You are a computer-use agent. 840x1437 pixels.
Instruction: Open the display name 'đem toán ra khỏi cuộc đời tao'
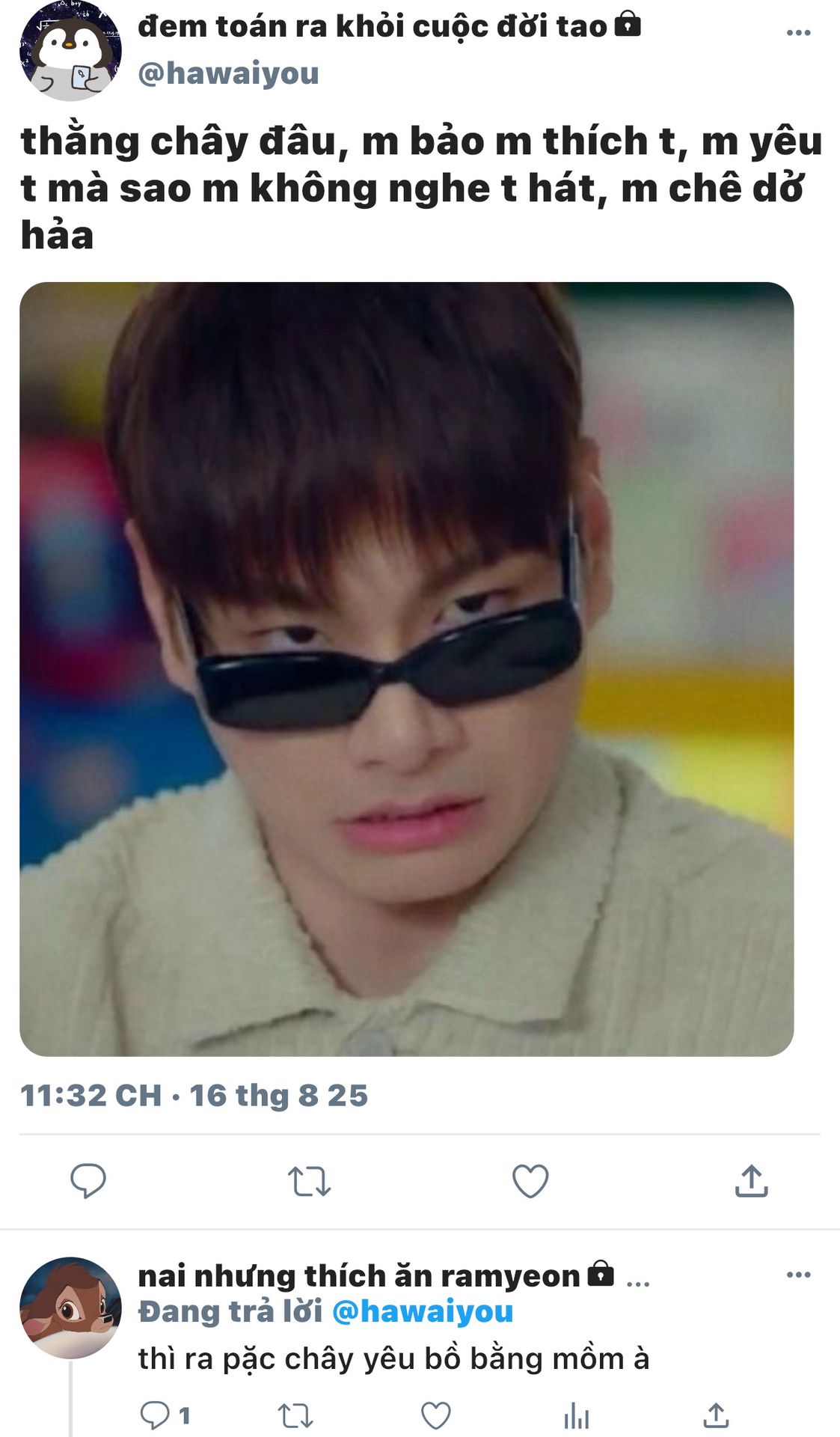[373, 26]
